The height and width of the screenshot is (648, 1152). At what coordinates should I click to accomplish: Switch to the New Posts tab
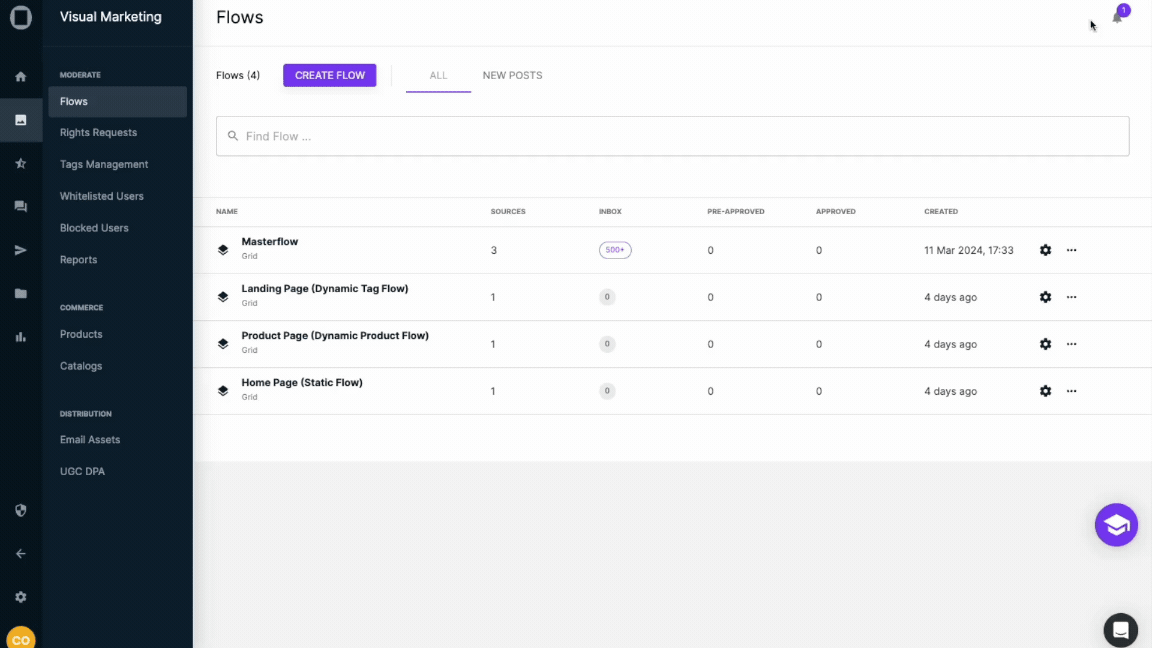click(x=512, y=76)
